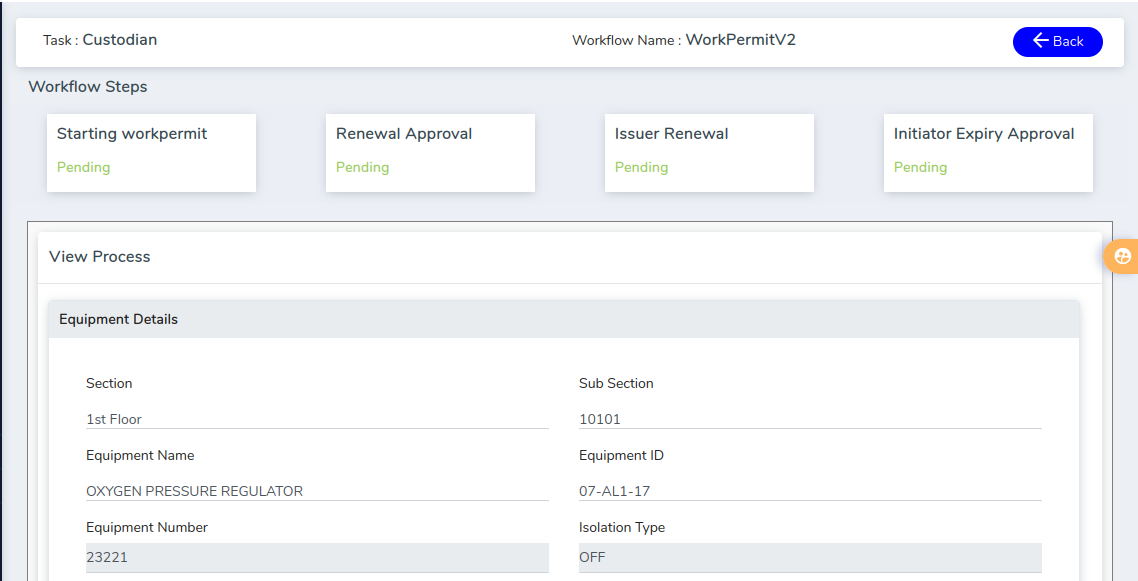Click the Workflow Steps heading
Screen dimensions: 1138x581
pyautogui.click(x=88, y=87)
